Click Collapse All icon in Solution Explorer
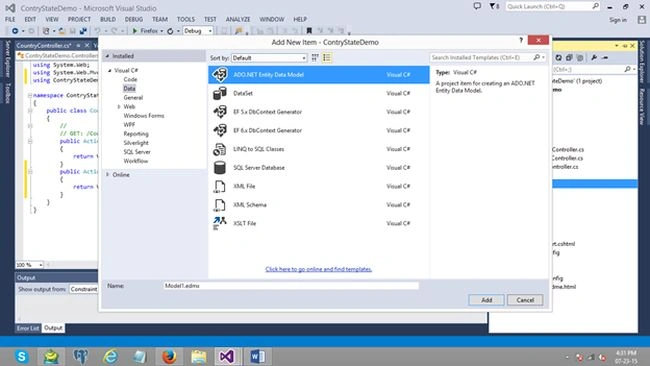Image resolution: width=650 pixels, height=366 pixels. (569, 58)
